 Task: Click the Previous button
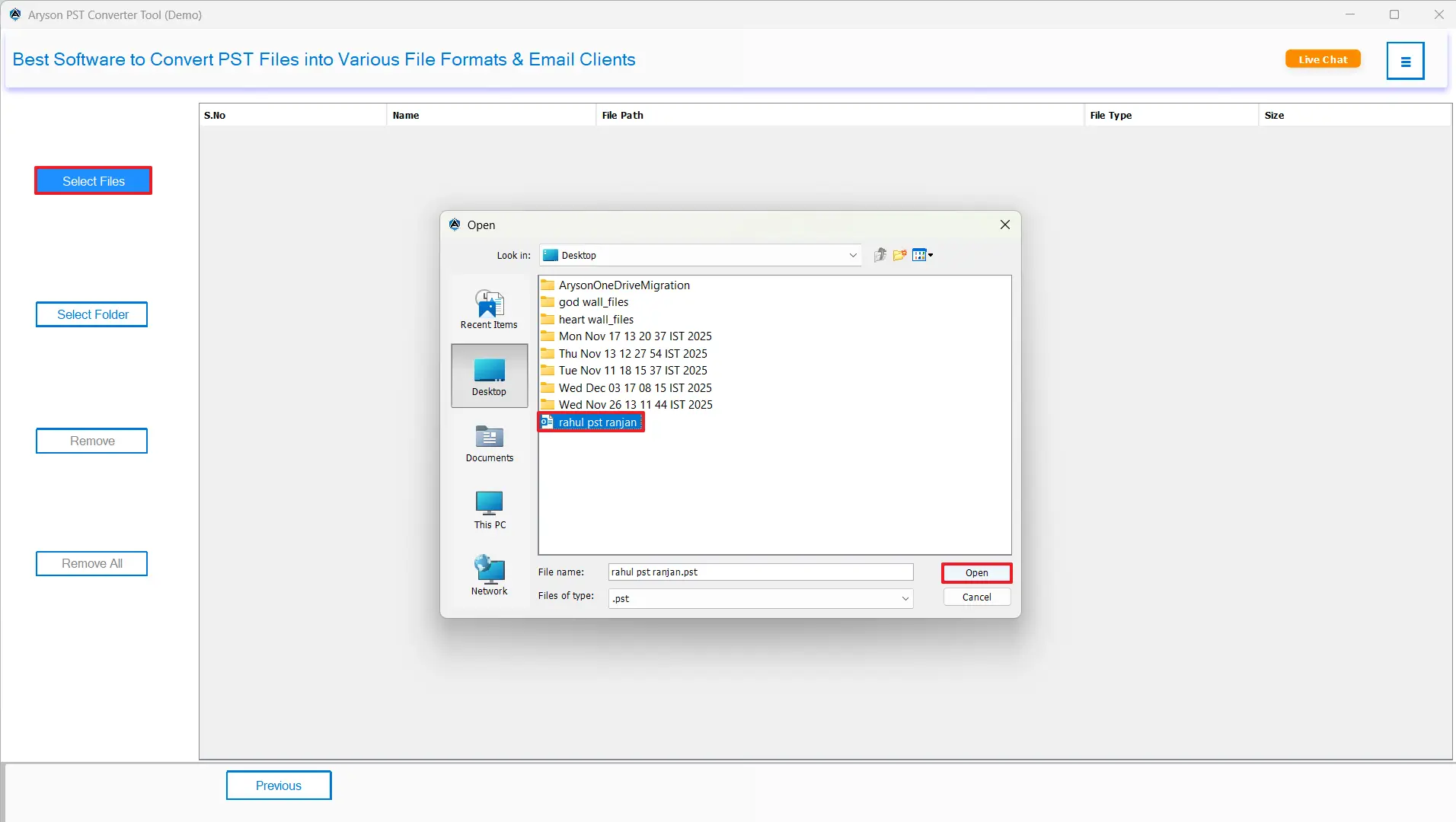tap(279, 785)
